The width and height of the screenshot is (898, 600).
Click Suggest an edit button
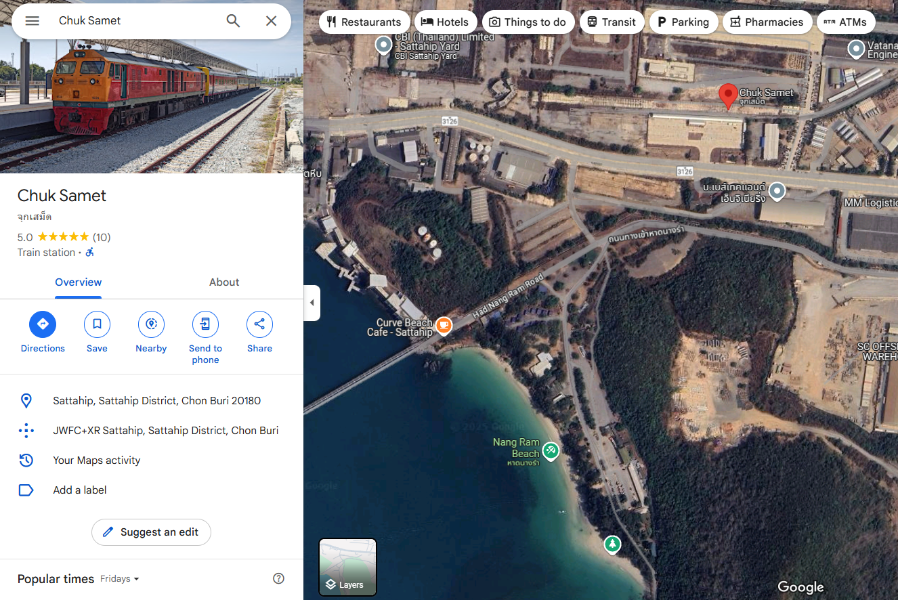point(151,532)
